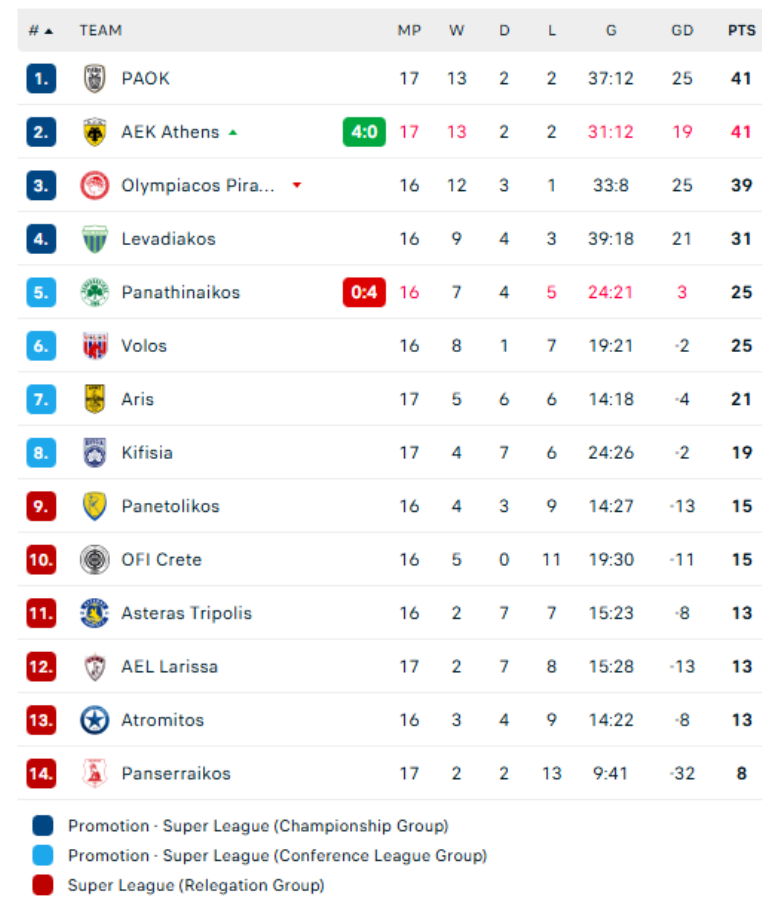Open the Aris team link
Image resolution: width=762 pixels, height=900 pixels.
click(138, 399)
